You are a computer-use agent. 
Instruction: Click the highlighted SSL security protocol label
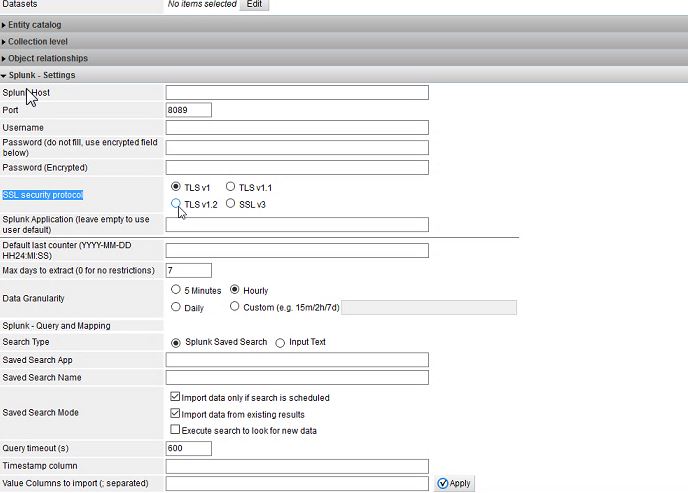(x=43, y=195)
